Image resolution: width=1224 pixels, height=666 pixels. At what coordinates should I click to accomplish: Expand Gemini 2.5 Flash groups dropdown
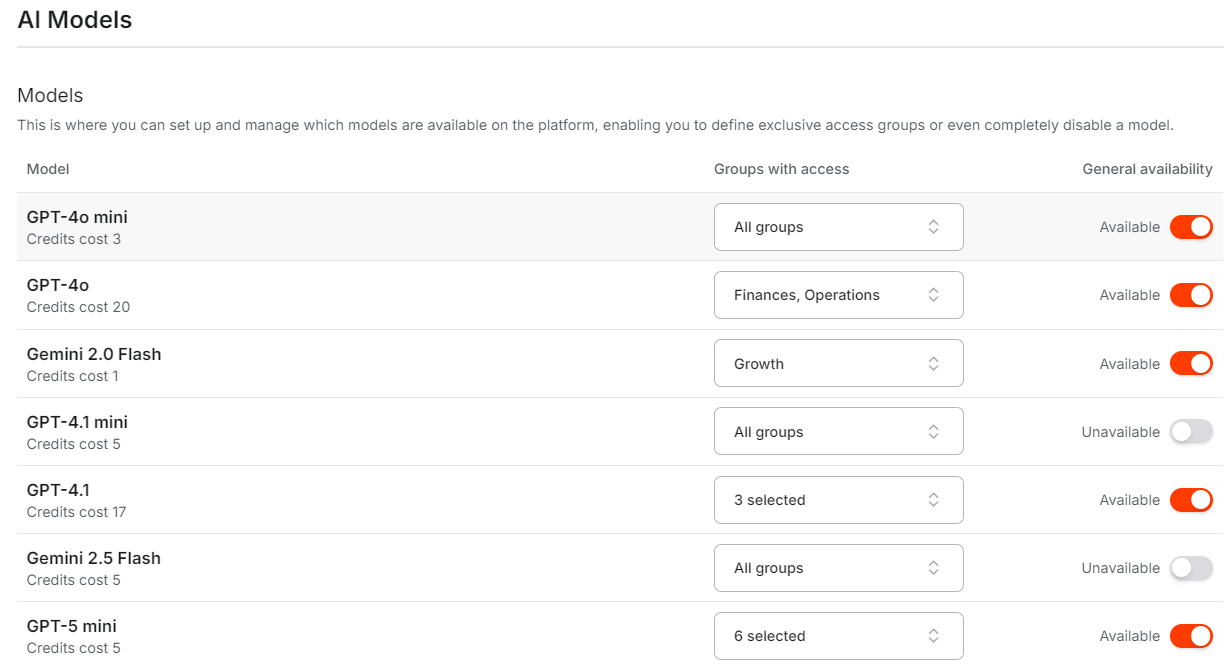click(838, 568)
